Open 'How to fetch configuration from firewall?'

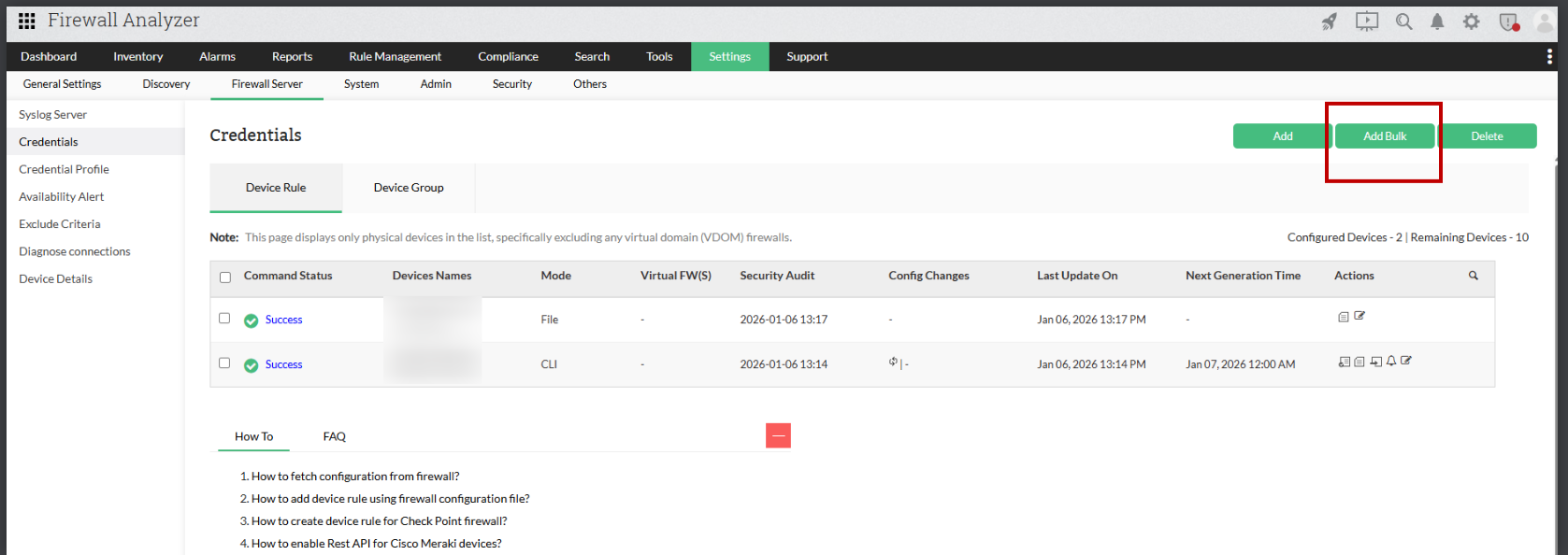[355, 477]
